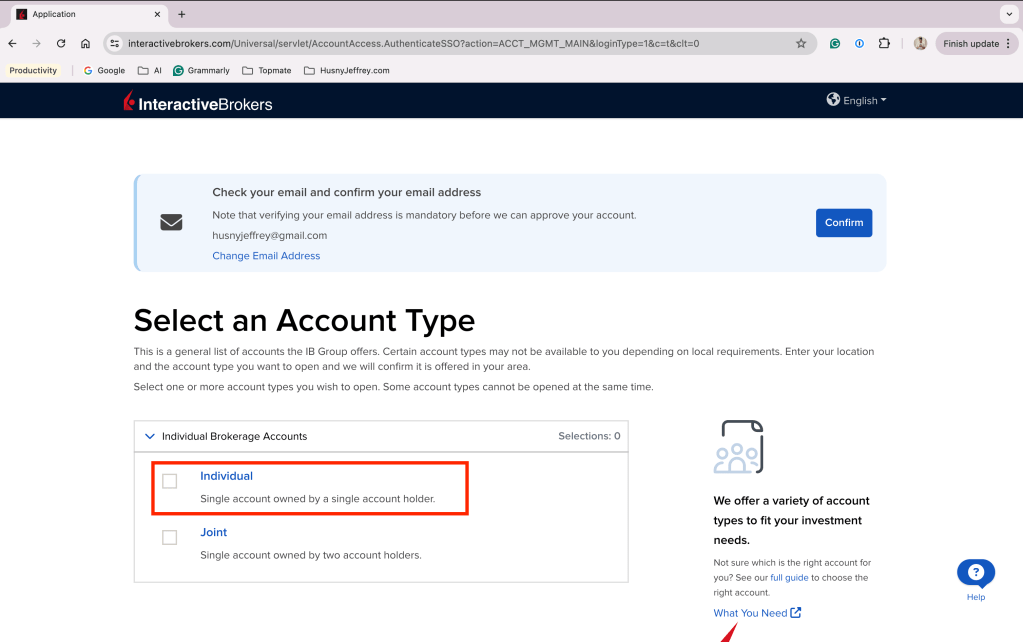This screenshot has width=1023, height=642.
Task: Open the English language dropdown
Action: [857, 100]
